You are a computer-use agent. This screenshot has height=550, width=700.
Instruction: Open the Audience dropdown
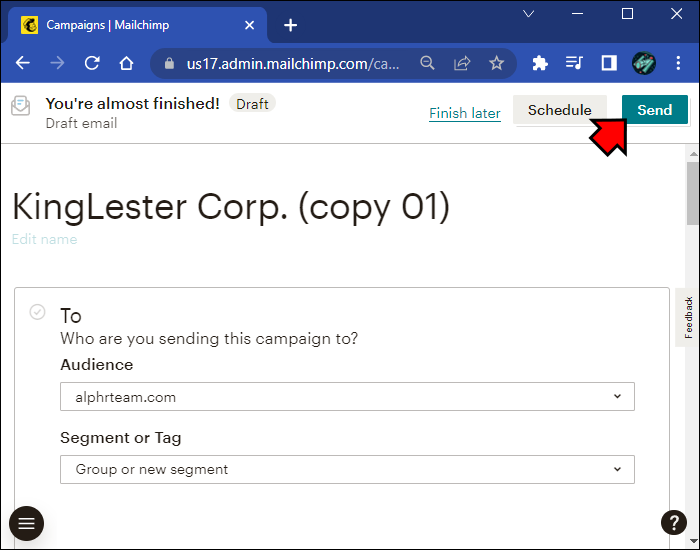click(347, 396)
